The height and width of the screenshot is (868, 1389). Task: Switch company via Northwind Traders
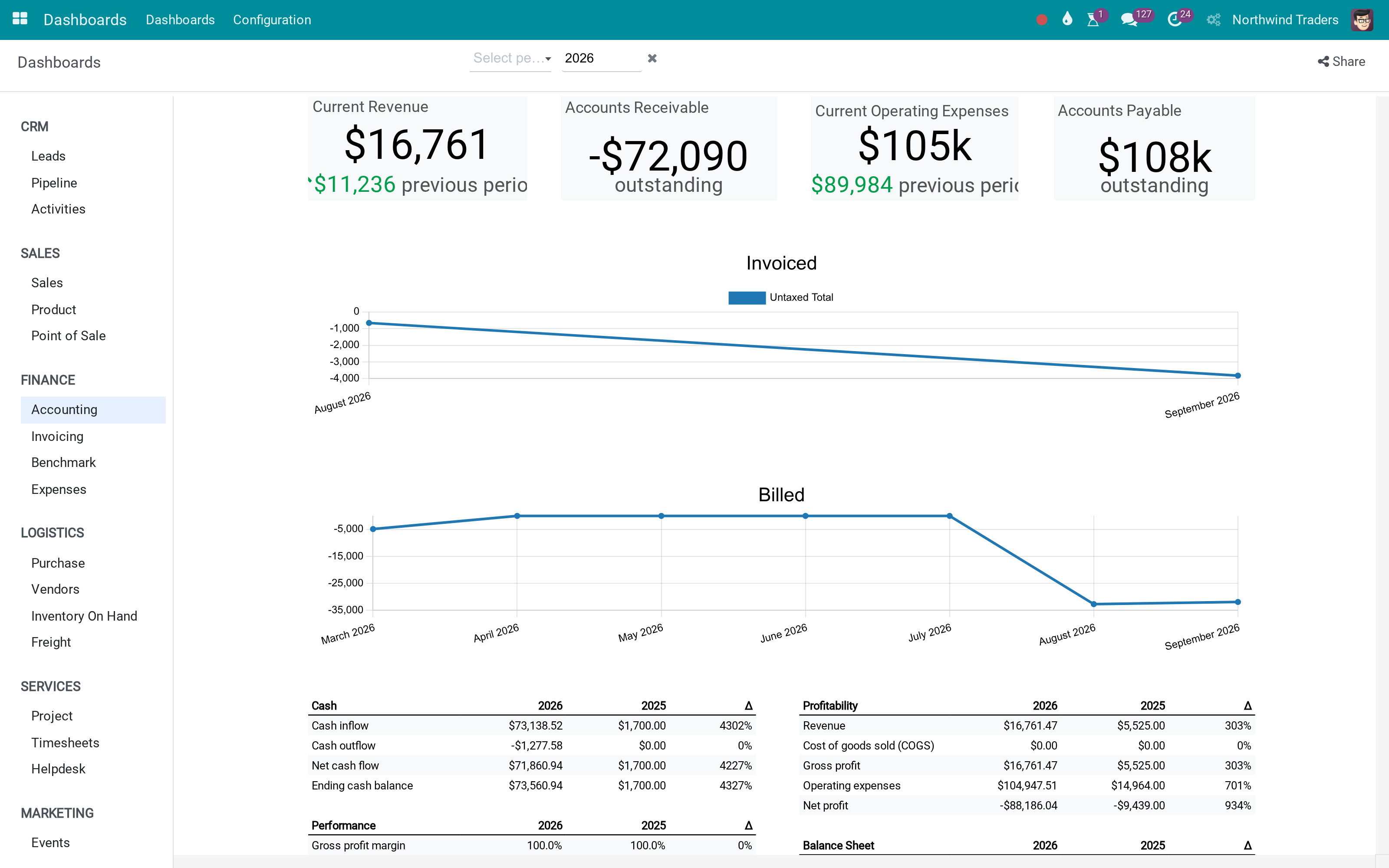click(x=1285, y=20)
